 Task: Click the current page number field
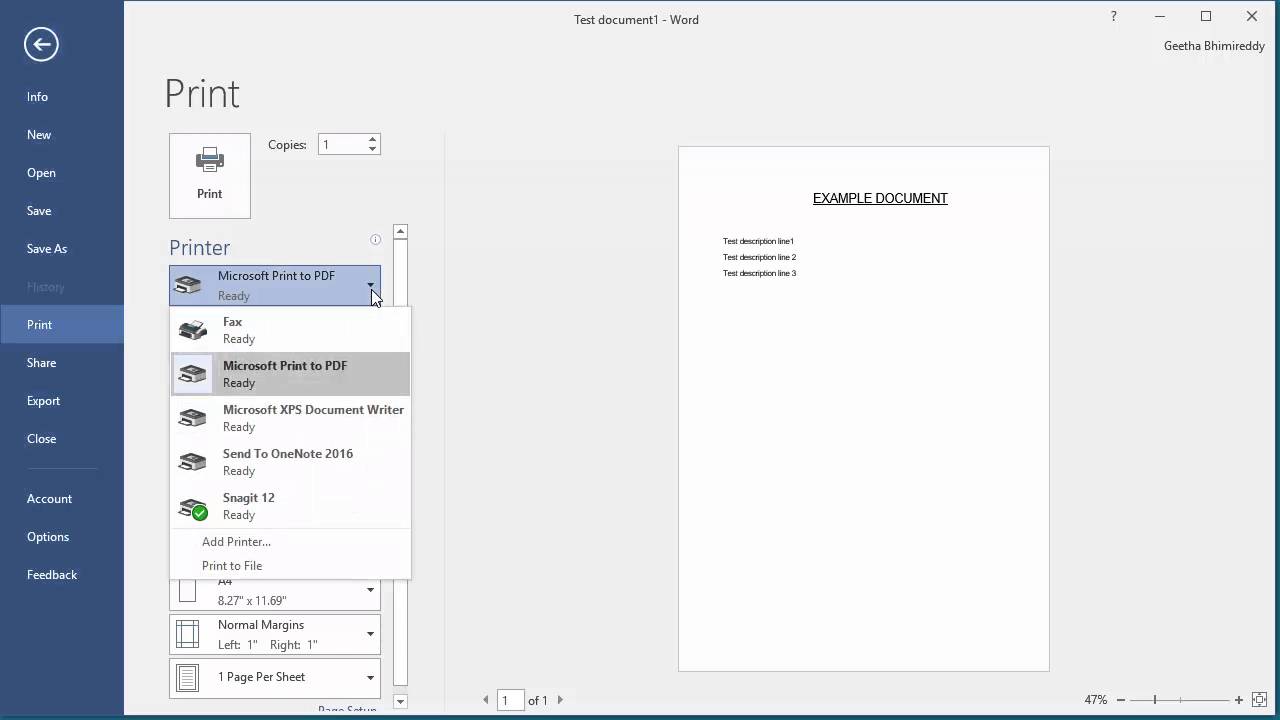(511, 700)
